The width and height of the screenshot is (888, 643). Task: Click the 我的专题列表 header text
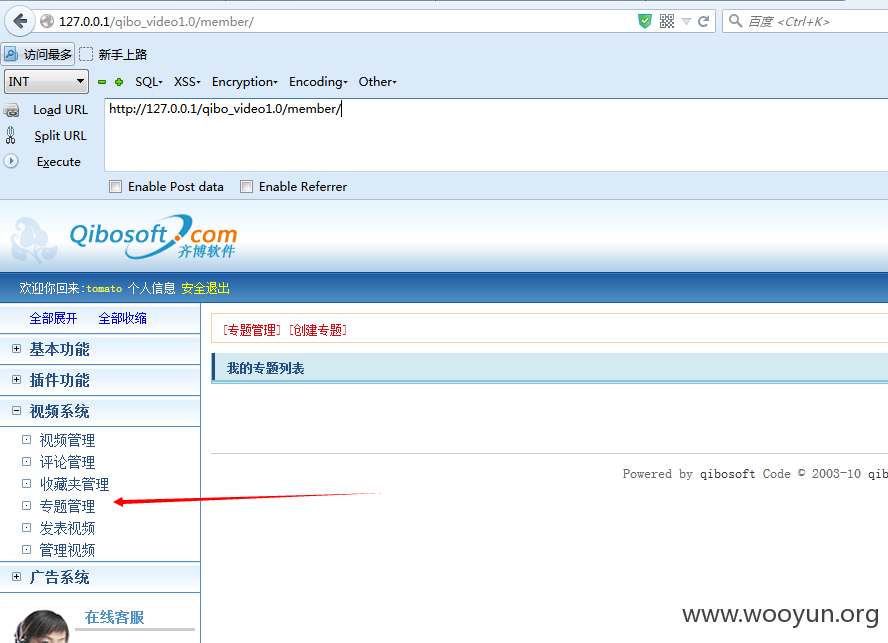click(266, 368)
